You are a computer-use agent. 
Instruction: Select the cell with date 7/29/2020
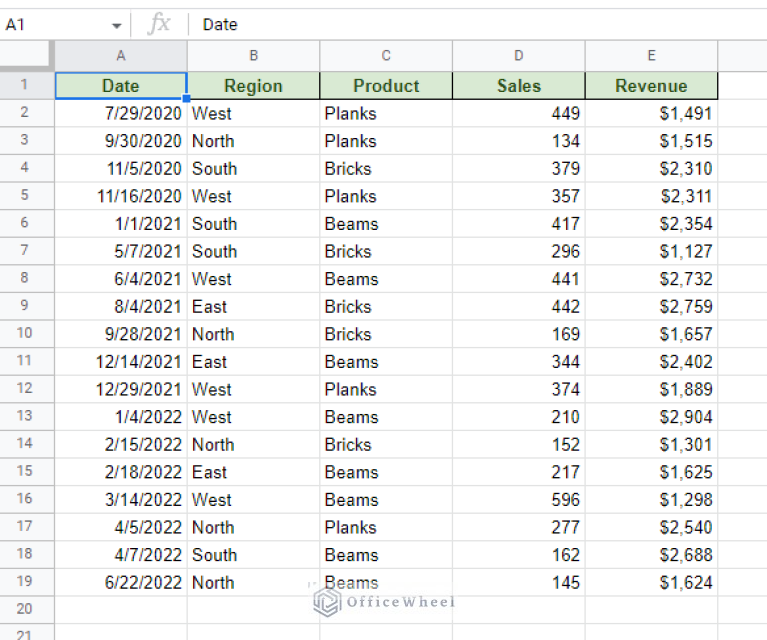point(121,114)
